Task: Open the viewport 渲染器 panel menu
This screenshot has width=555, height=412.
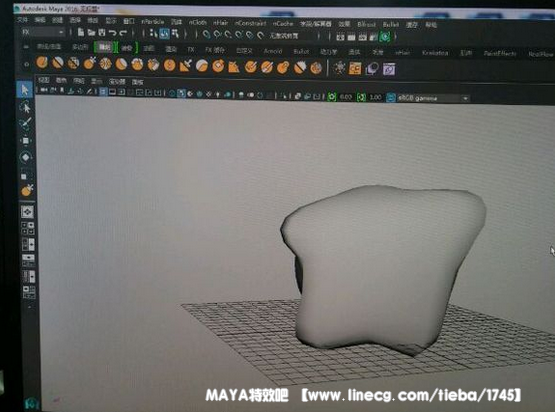Action: pyautogui.click(x=117, y=82)
